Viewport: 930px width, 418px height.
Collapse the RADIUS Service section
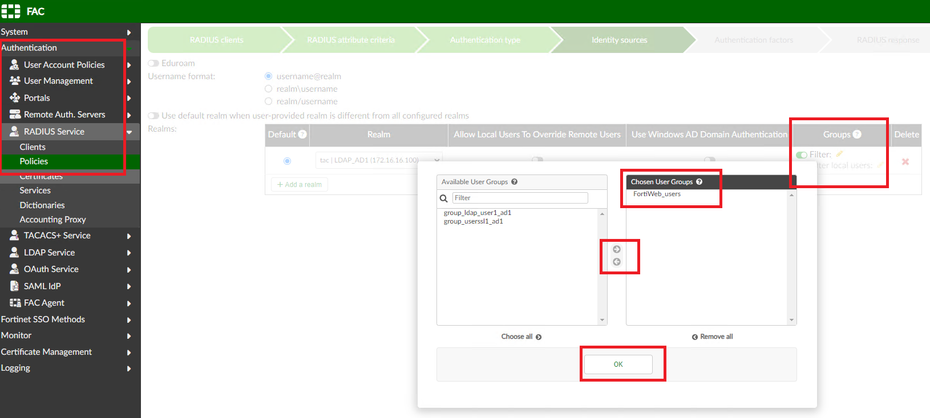pyautogui.click(x=129, y=132)
